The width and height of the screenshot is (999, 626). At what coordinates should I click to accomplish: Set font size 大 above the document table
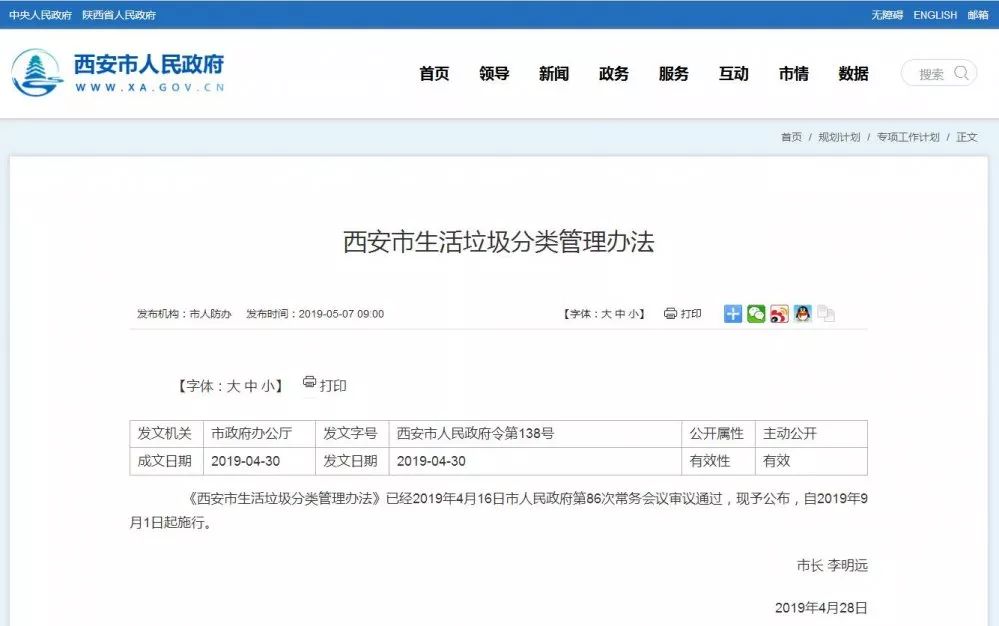(233, 386)
